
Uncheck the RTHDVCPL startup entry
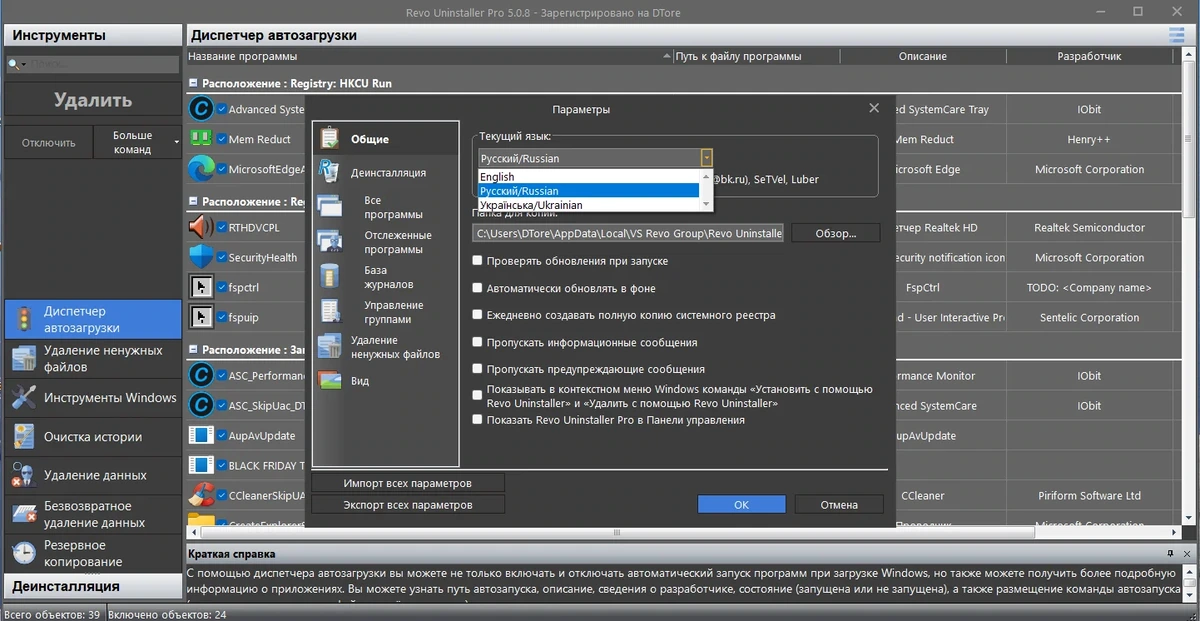pyautogui.click(x=221, y=227)
